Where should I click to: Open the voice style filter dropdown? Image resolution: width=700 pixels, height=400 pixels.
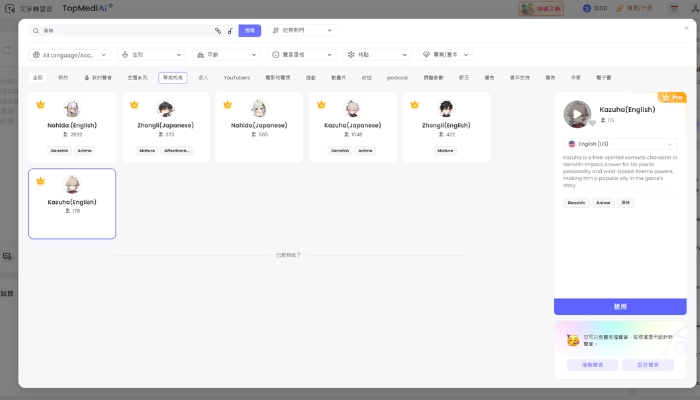(302, 54)
